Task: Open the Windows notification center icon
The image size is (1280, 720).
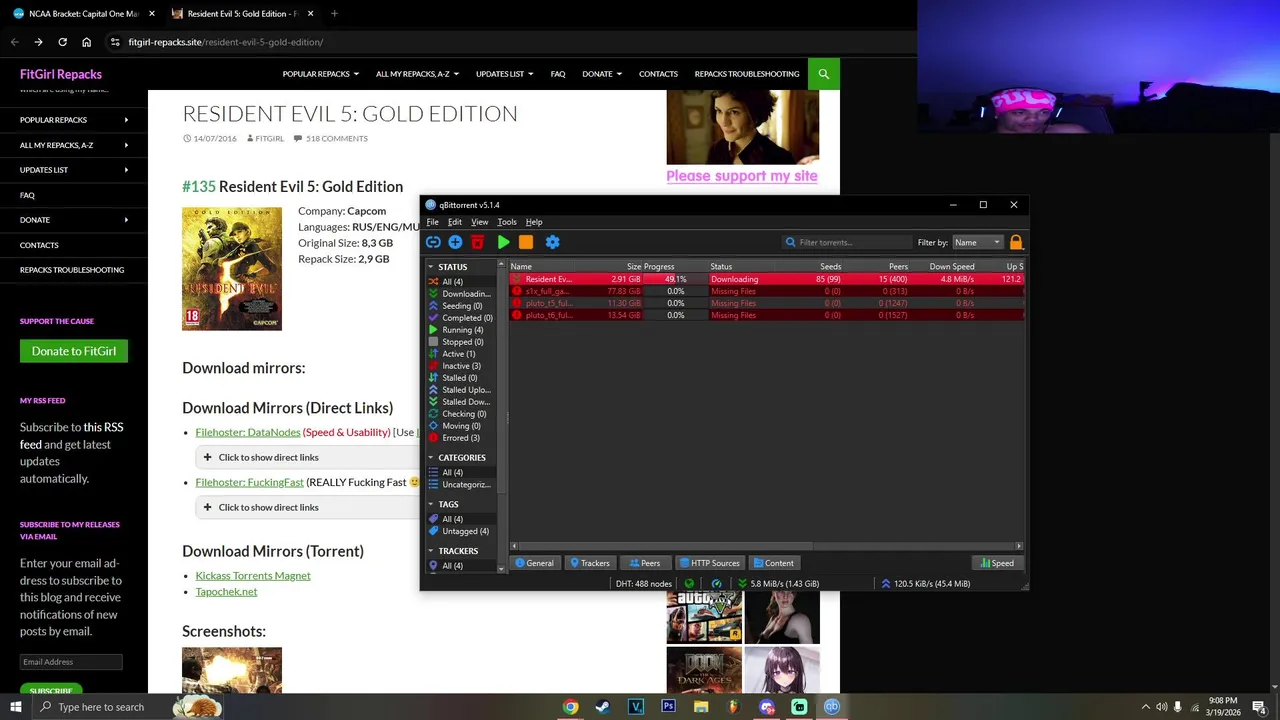Action: point(1259,707)
